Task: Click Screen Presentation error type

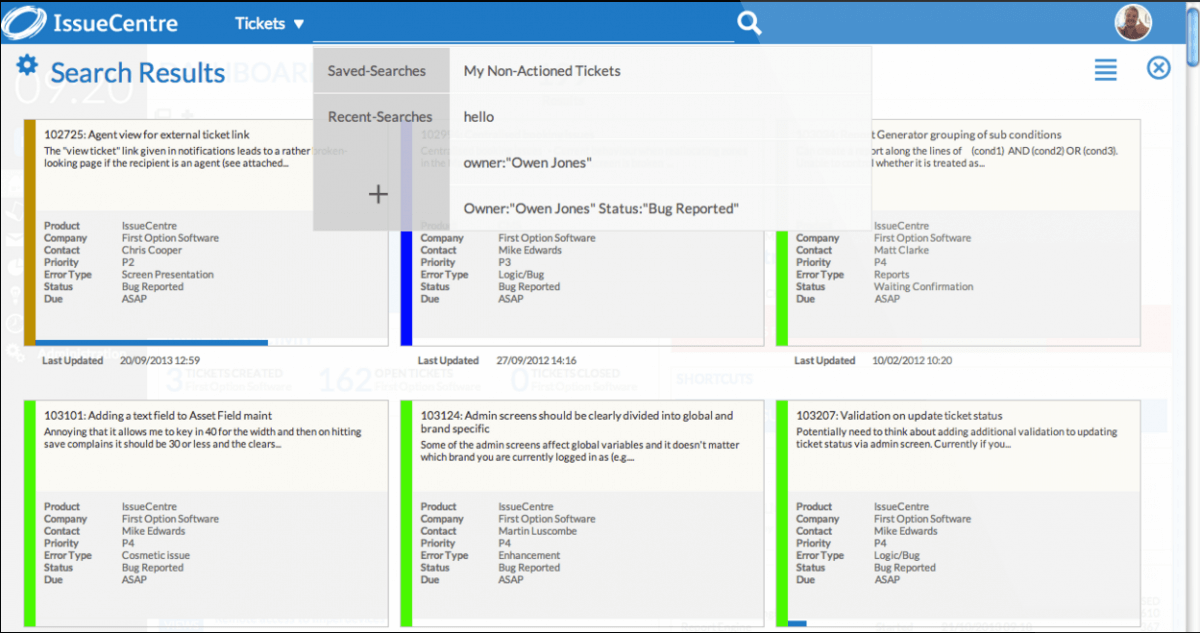Action: point(168,274)
